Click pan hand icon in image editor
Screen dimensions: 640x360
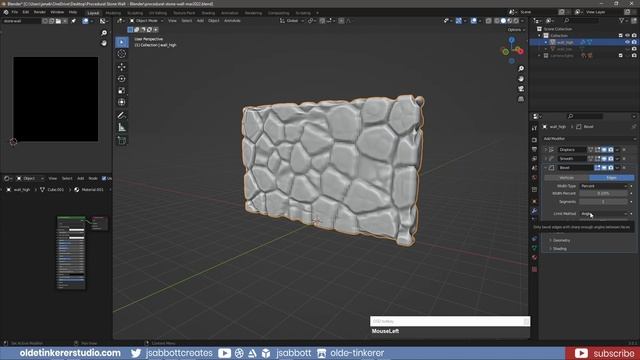[104, 43]
